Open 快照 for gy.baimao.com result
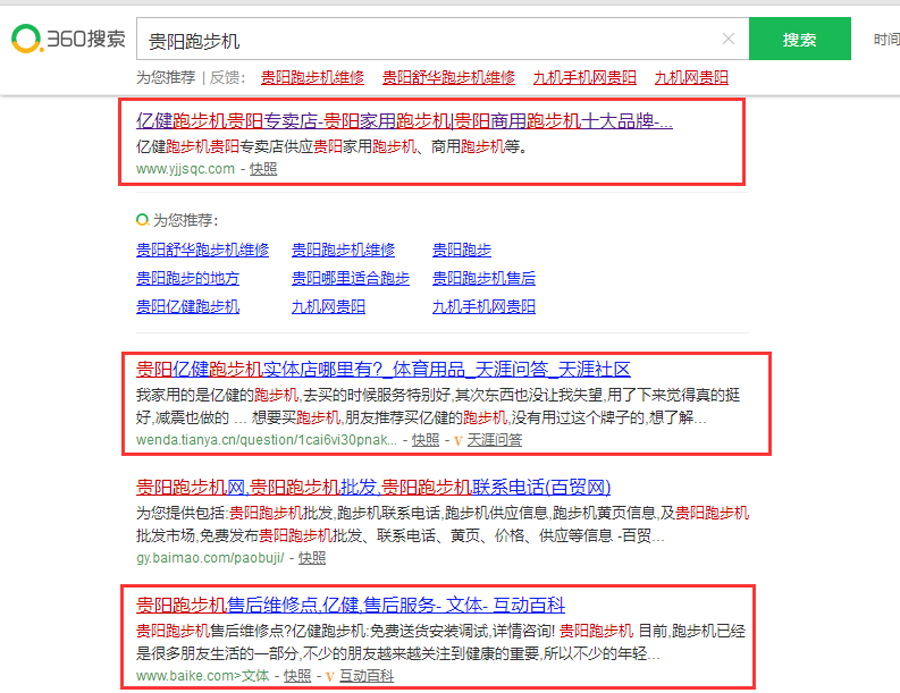 [312, 558]
